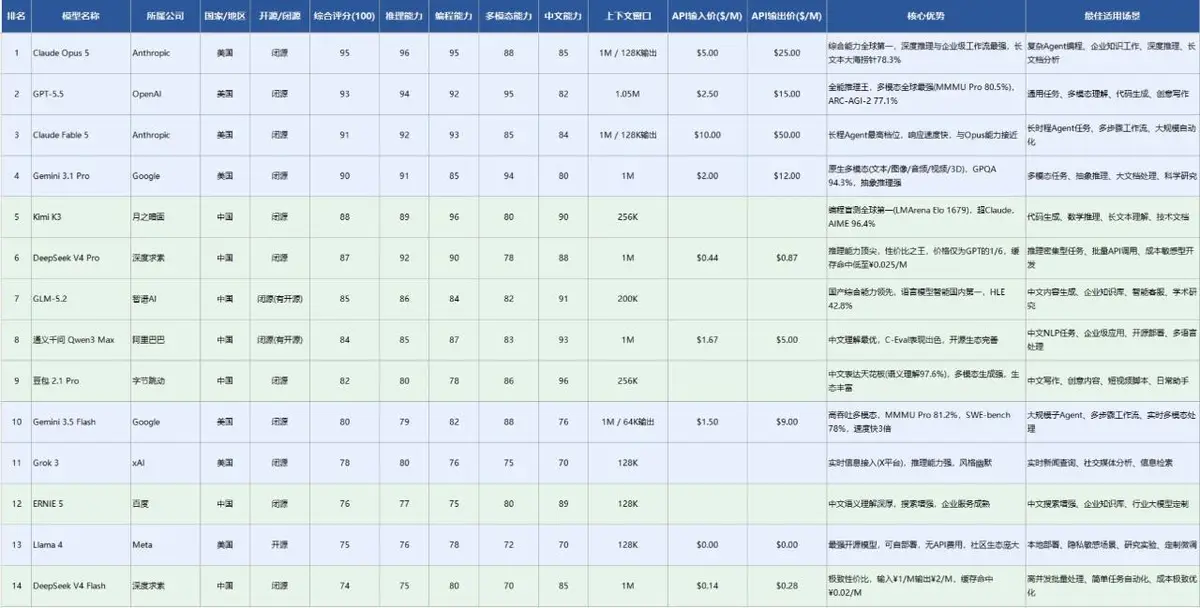The height and width of the screenshot is (608, 1200).
Task: Select the 核心优势 column header
Action: [926, 17]
